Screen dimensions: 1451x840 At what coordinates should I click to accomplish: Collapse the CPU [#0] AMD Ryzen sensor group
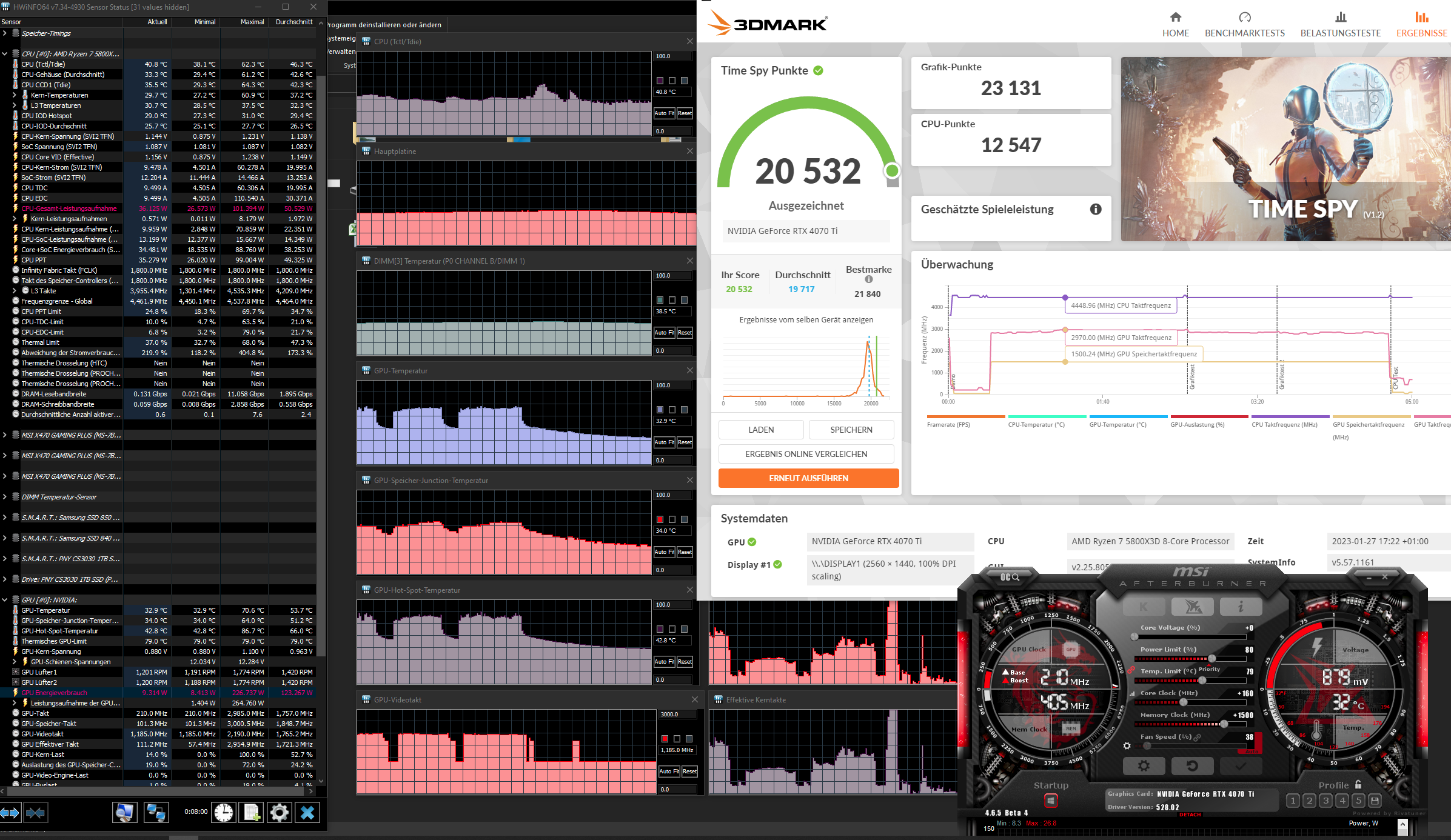(5, 54)
